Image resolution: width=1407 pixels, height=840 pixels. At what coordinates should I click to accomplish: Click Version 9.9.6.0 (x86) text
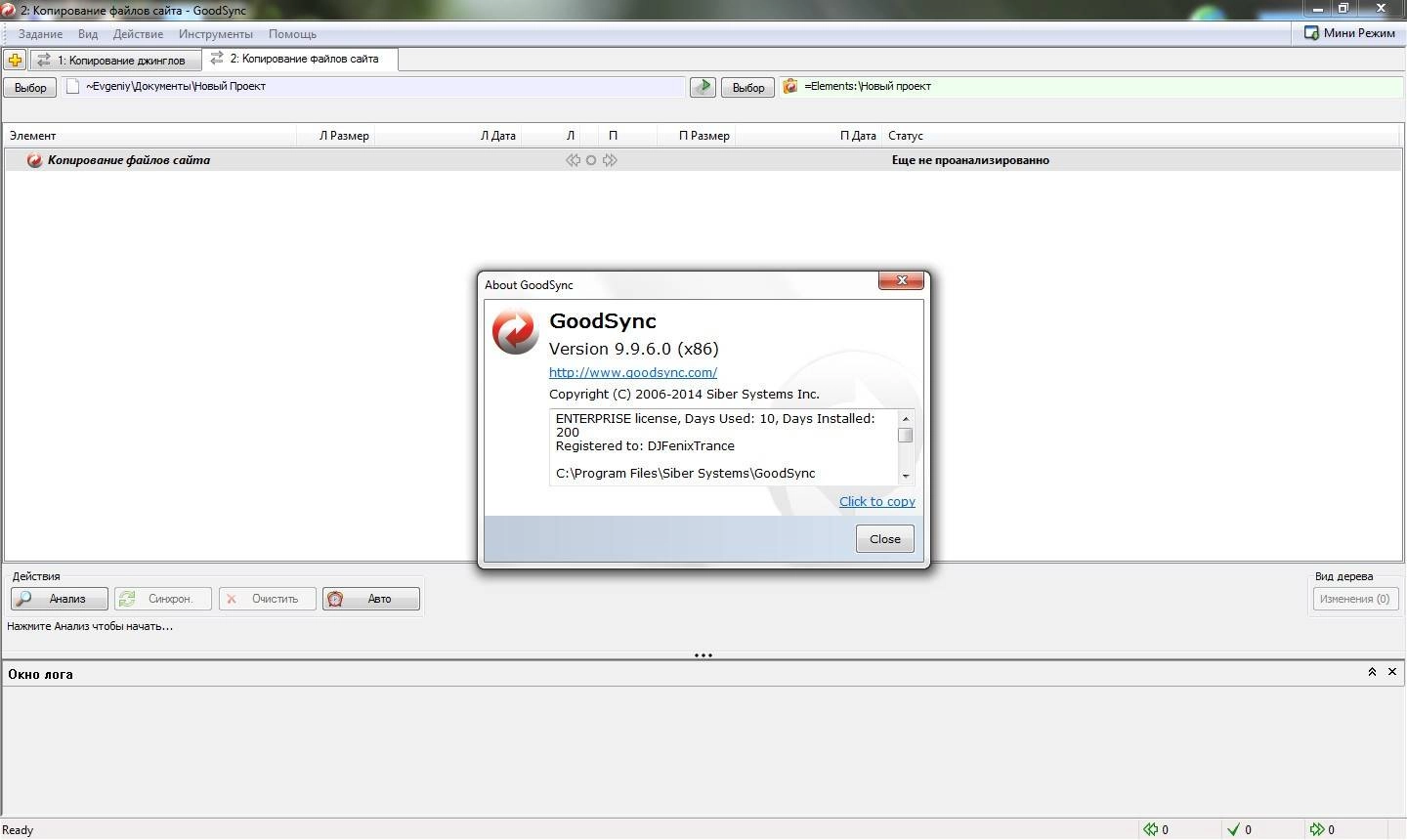point(634,349)
